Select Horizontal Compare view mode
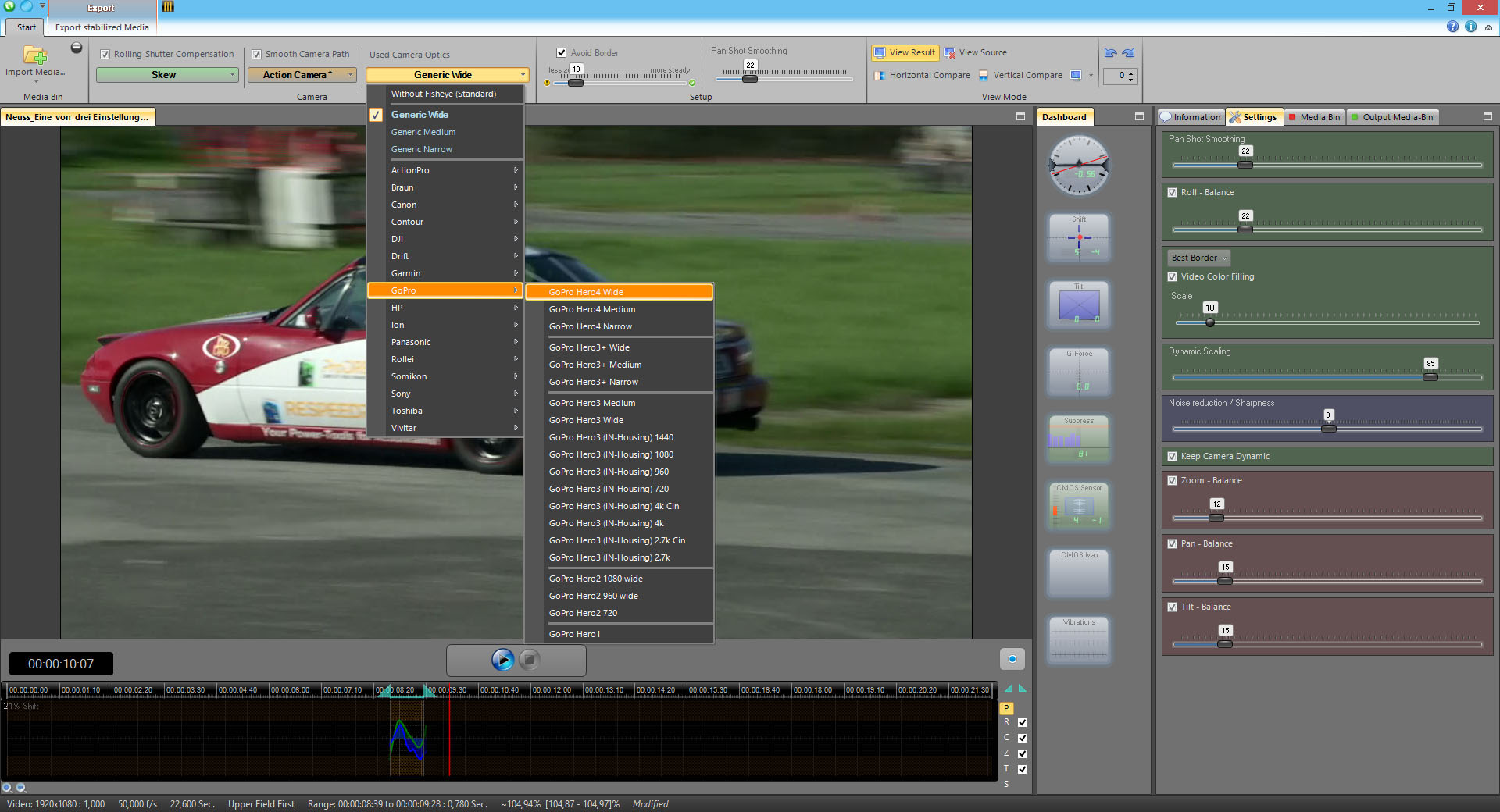The height and width of the screenshot is (812, 1500). click(x=922, y=76)
